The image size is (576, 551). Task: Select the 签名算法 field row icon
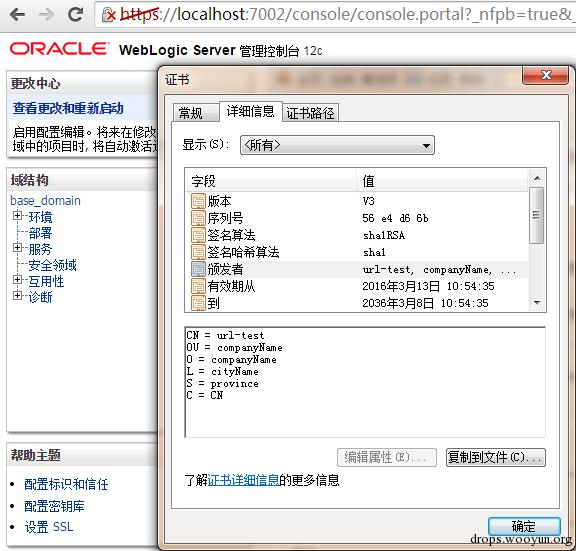(x=198, y=235)
